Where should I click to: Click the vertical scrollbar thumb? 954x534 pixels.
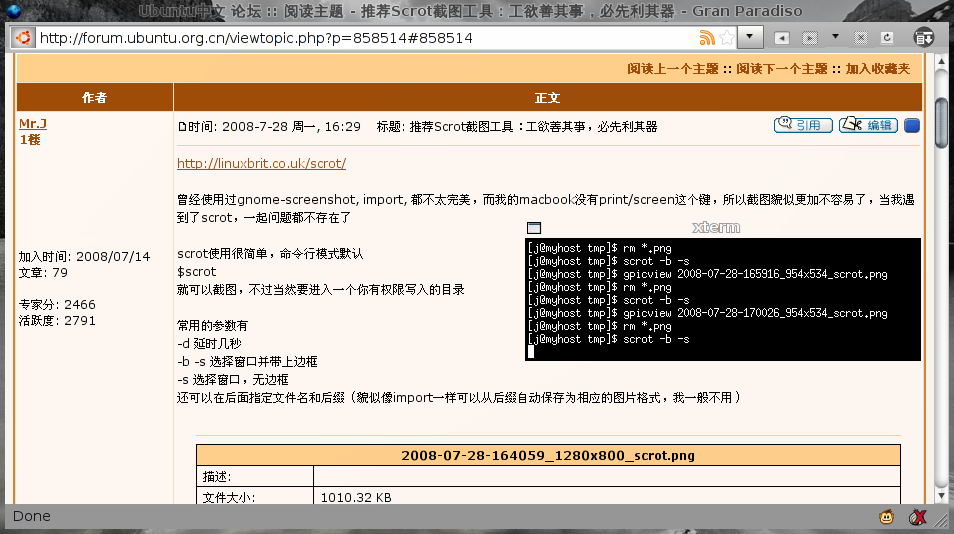pyautogui.click(x=941, y=123)
